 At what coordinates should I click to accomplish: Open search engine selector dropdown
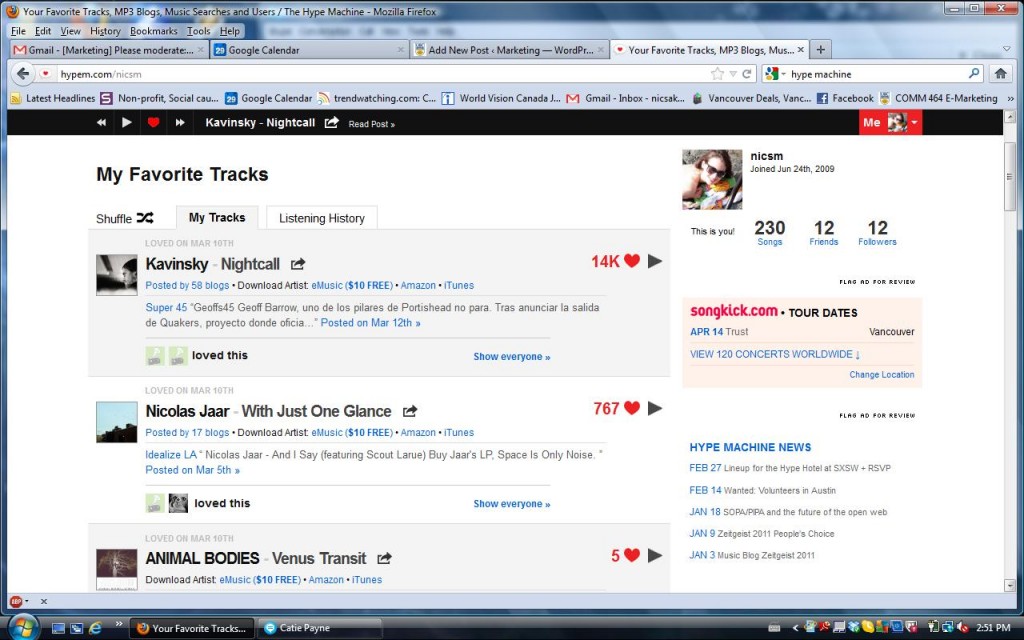point(775,74)
